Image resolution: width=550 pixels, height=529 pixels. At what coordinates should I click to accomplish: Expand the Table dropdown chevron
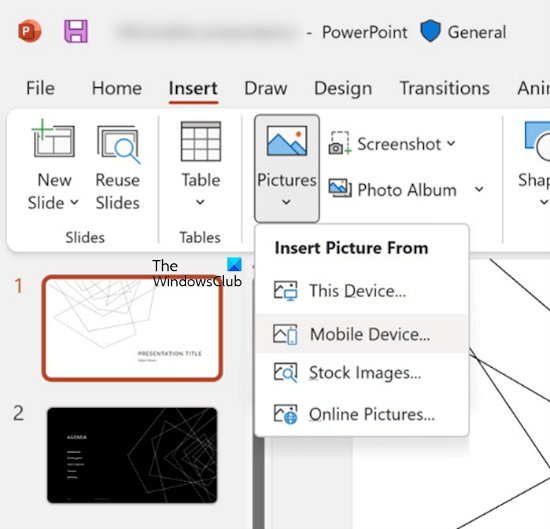click(x=200, y=202)
